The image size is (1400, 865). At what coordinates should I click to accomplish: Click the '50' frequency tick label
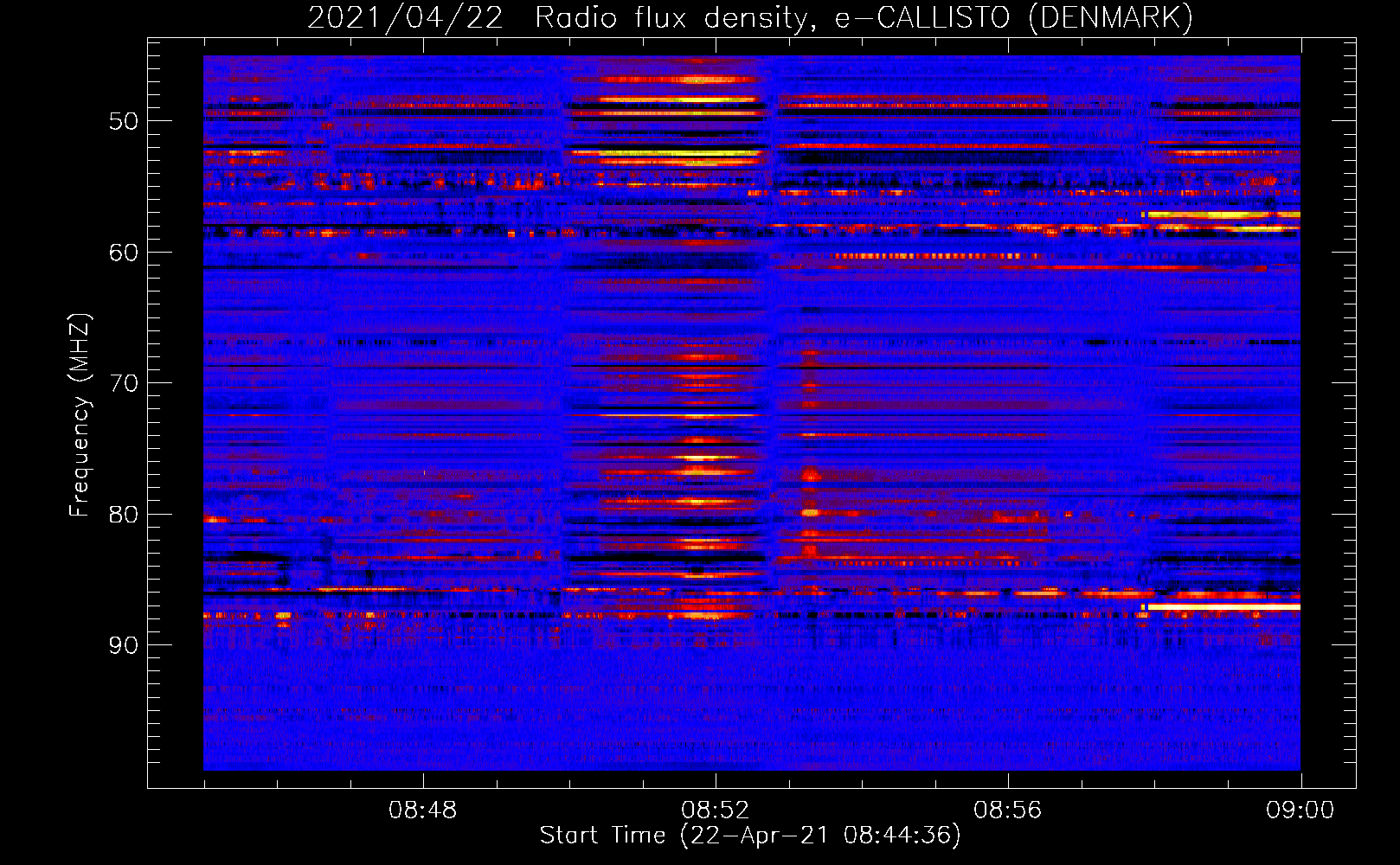(x=124, y=121)
